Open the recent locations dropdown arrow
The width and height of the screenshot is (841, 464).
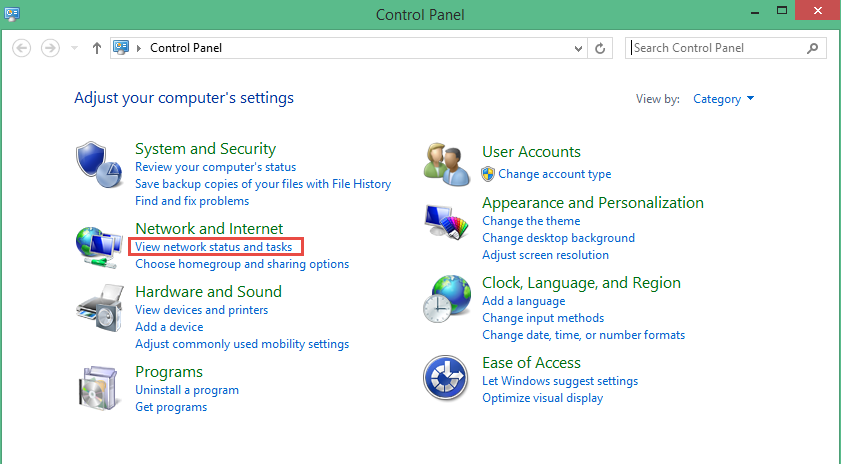point(75,48)
